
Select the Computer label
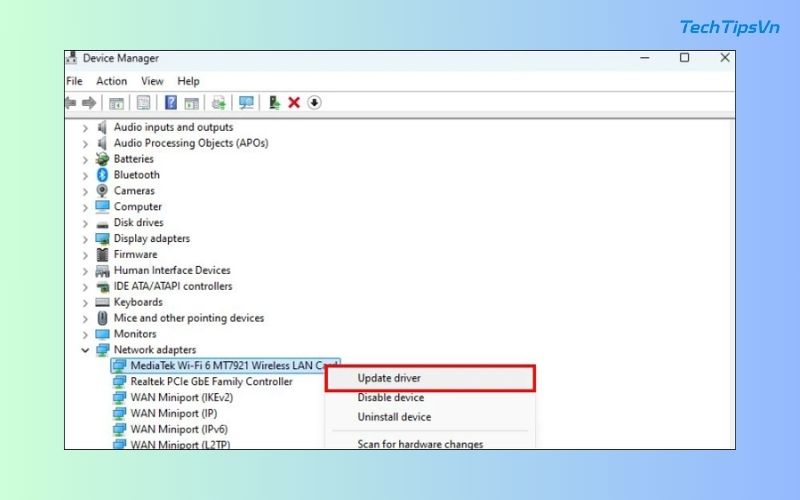point(138,207)
